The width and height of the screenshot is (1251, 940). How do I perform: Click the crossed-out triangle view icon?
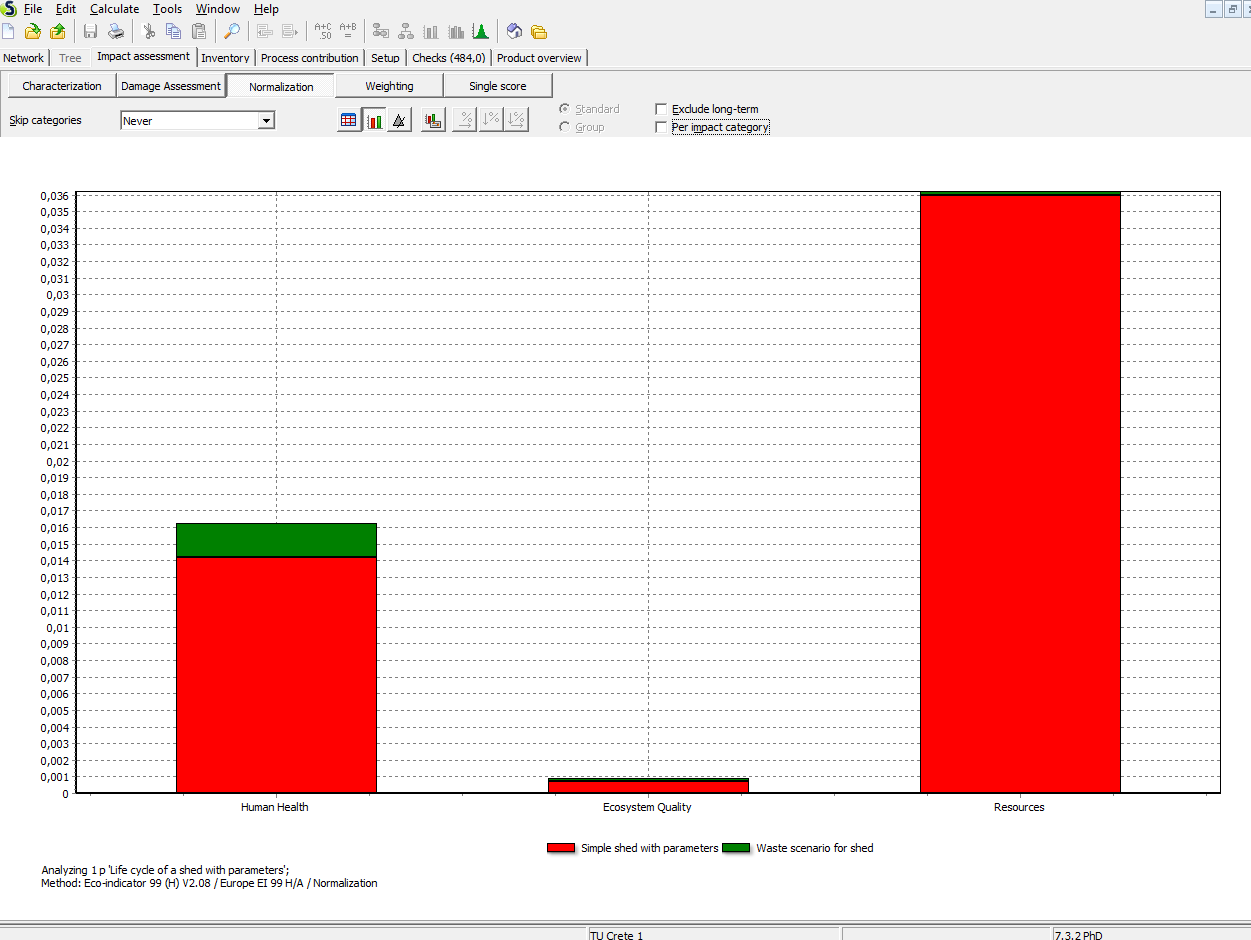(x=399, y=121)
